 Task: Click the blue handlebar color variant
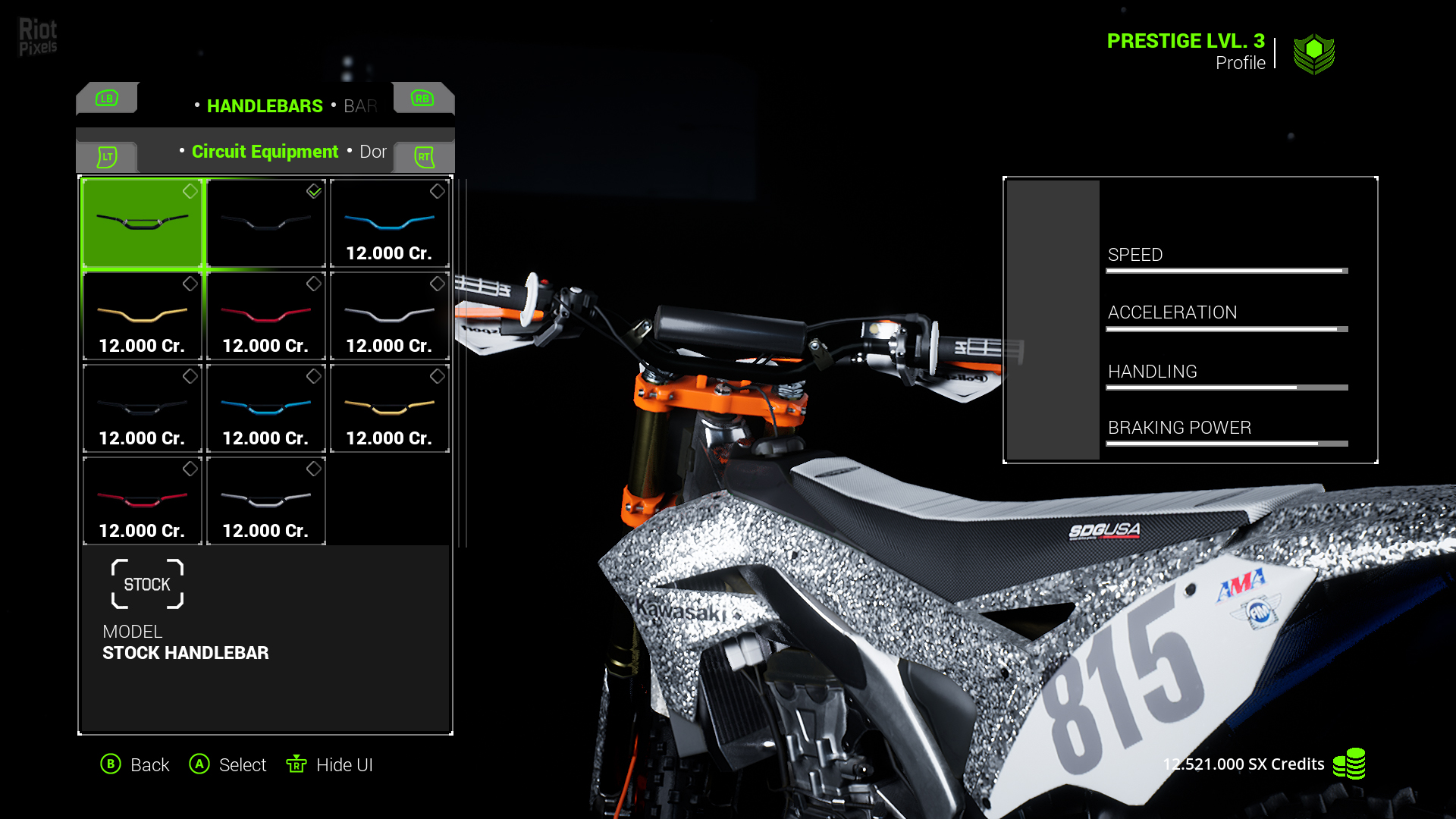coord(389,220)
